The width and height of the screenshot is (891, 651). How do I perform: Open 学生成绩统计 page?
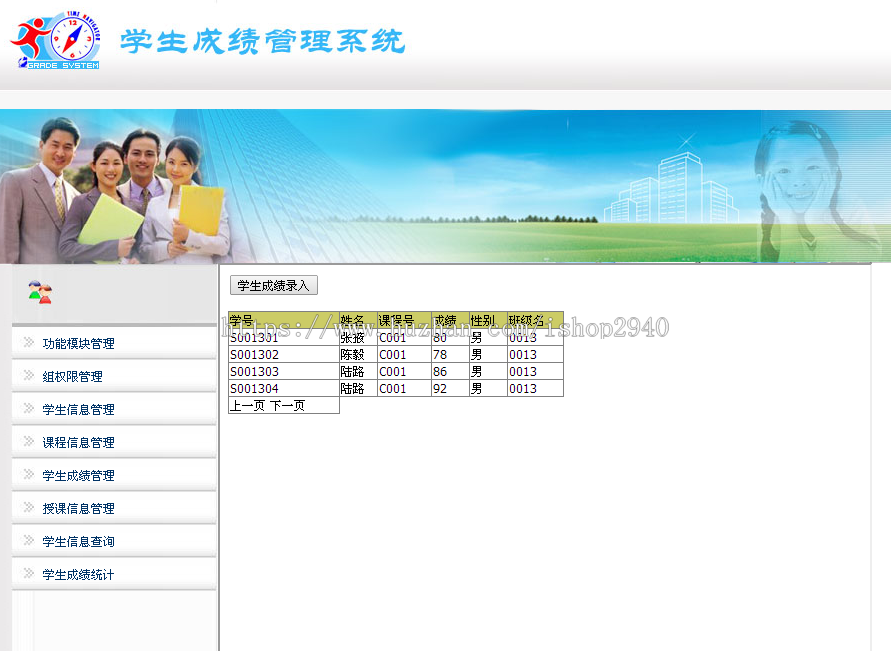pos(78,574)
